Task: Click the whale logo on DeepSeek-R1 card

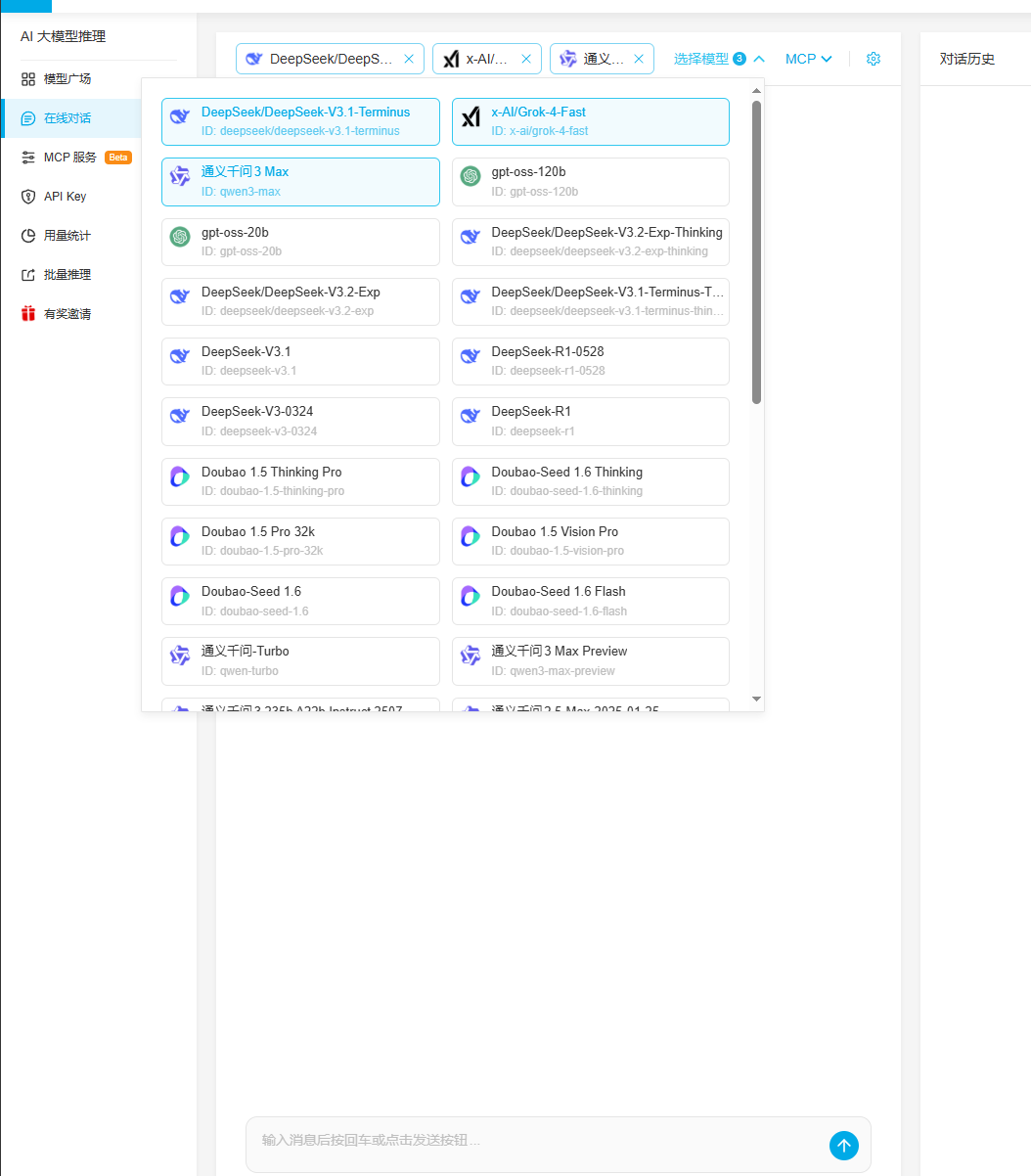Action: pyautogui.click(x=471, y=416)
